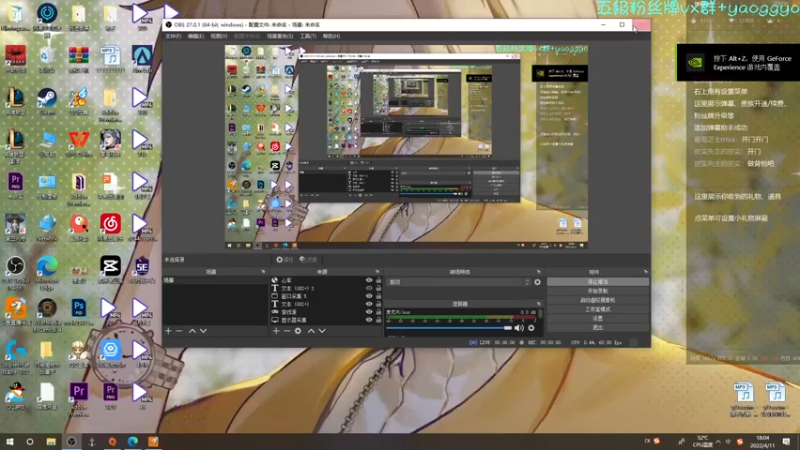Select QQ penguin desktop icon

tap(15, 396)
